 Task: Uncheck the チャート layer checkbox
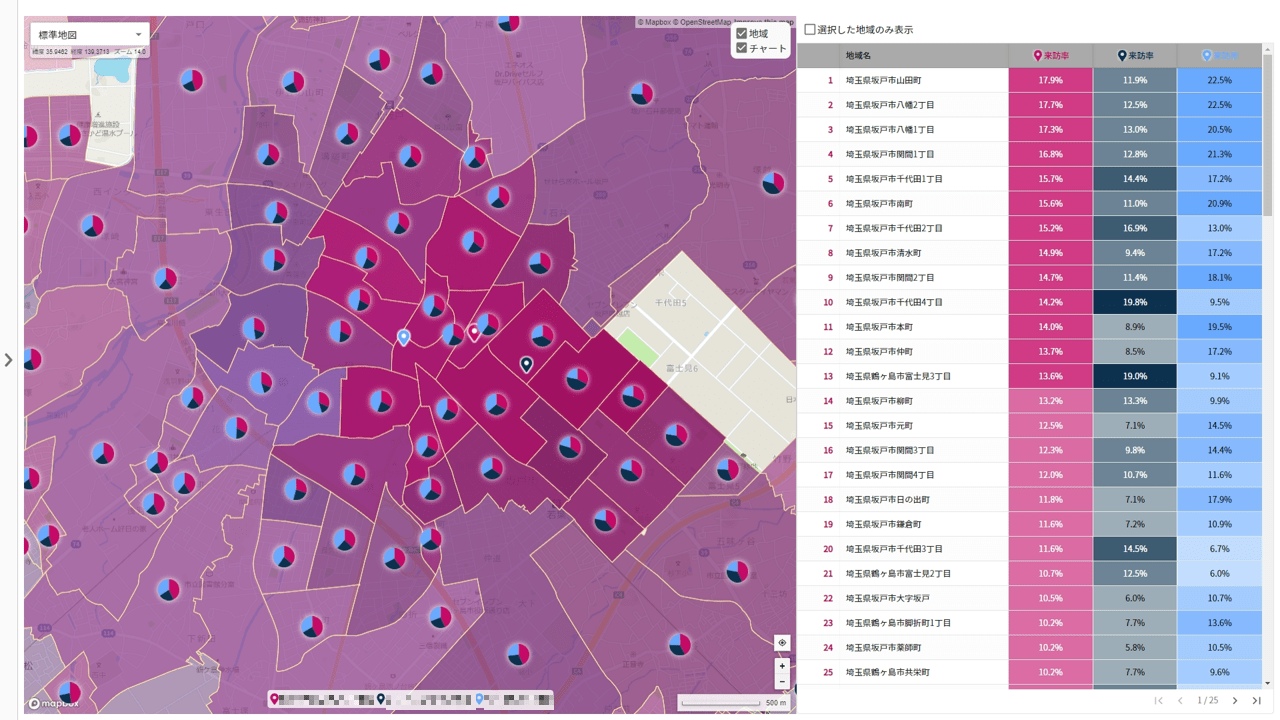click(742, 48)
